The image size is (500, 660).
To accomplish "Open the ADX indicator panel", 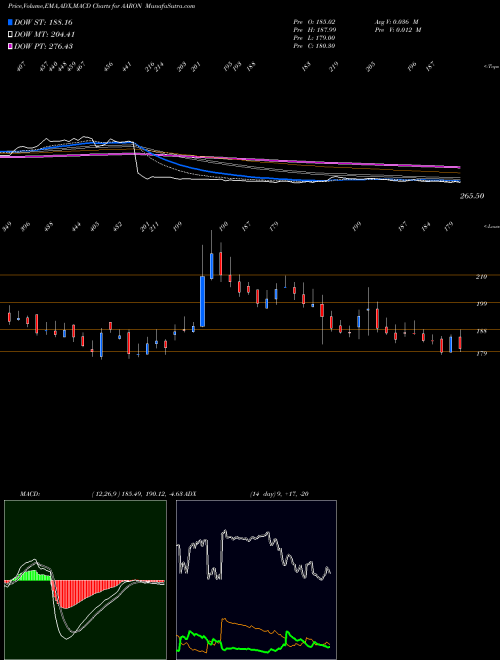I will click(256, 580).
